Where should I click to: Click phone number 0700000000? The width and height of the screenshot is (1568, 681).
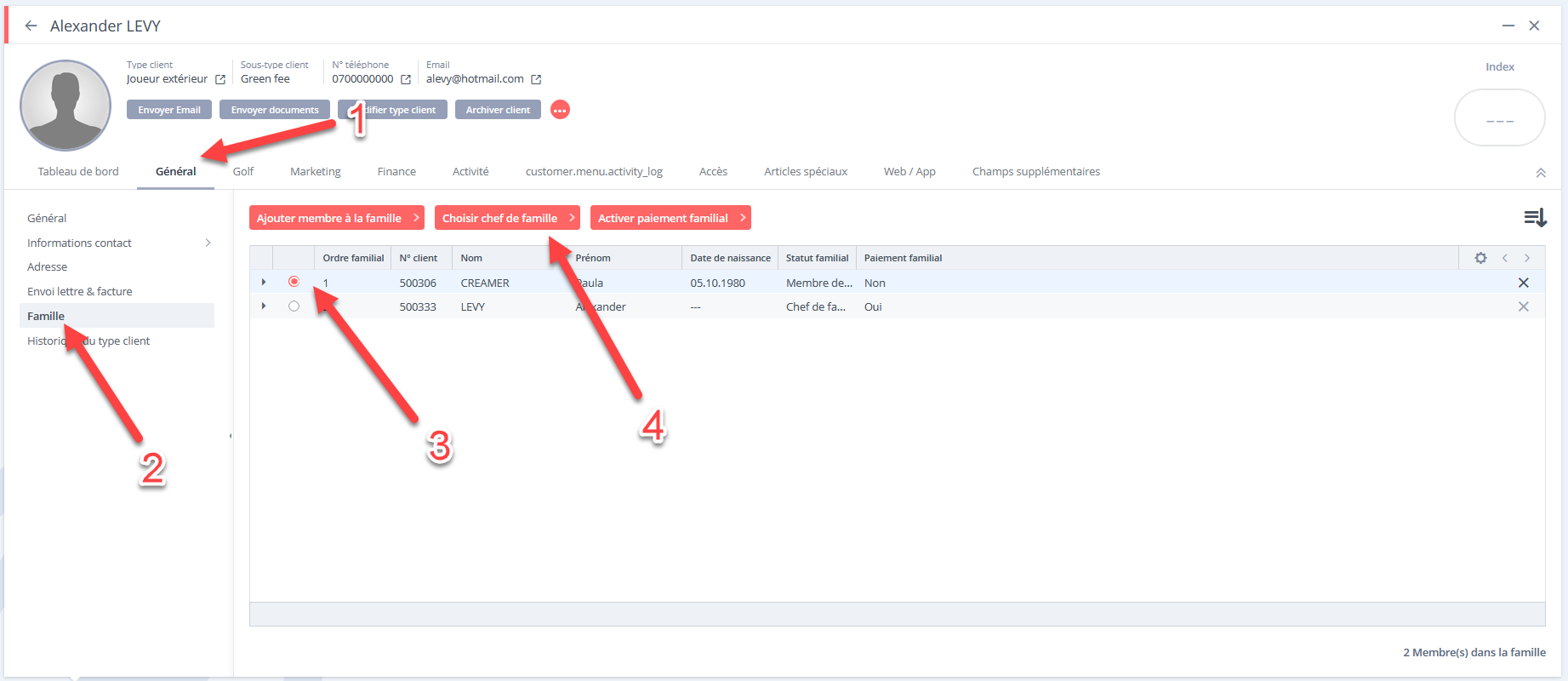[362, 78]
